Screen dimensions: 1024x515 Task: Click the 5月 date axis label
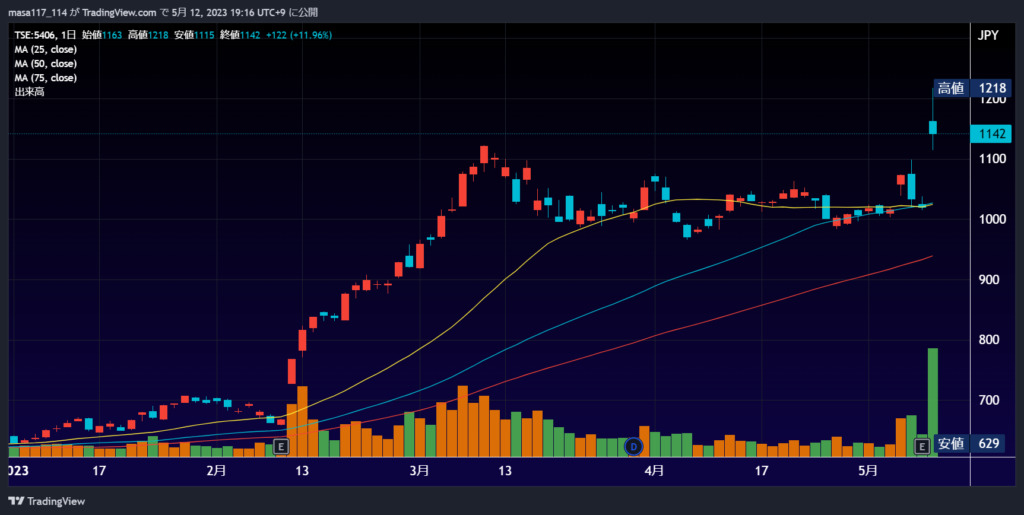pyautogui.click(x=867, y=470)
